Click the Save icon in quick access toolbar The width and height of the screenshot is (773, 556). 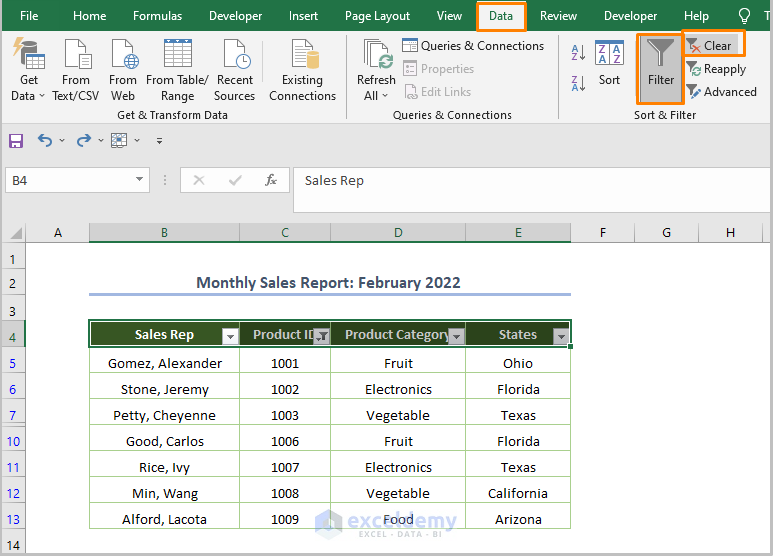click(16, 141)
